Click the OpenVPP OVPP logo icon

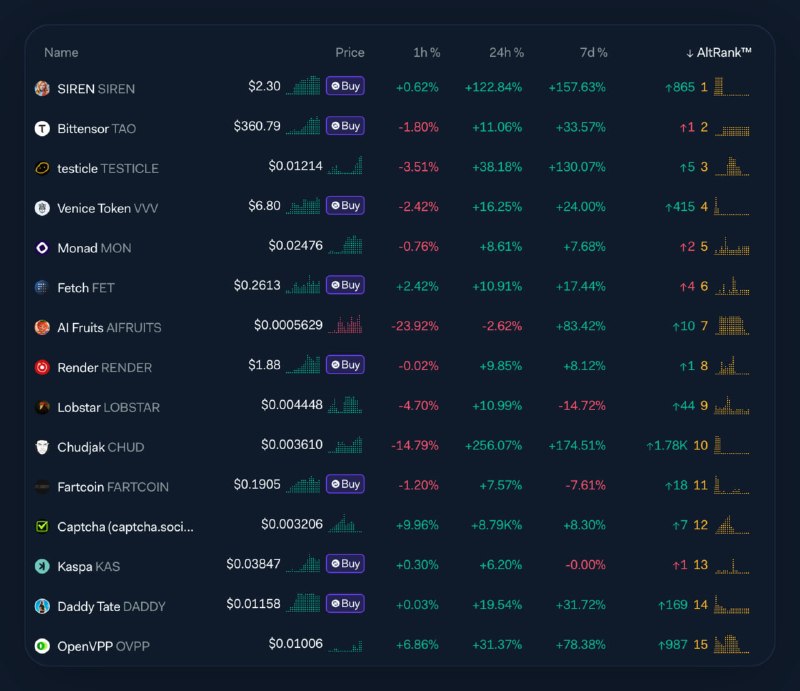tap(42, 646)
